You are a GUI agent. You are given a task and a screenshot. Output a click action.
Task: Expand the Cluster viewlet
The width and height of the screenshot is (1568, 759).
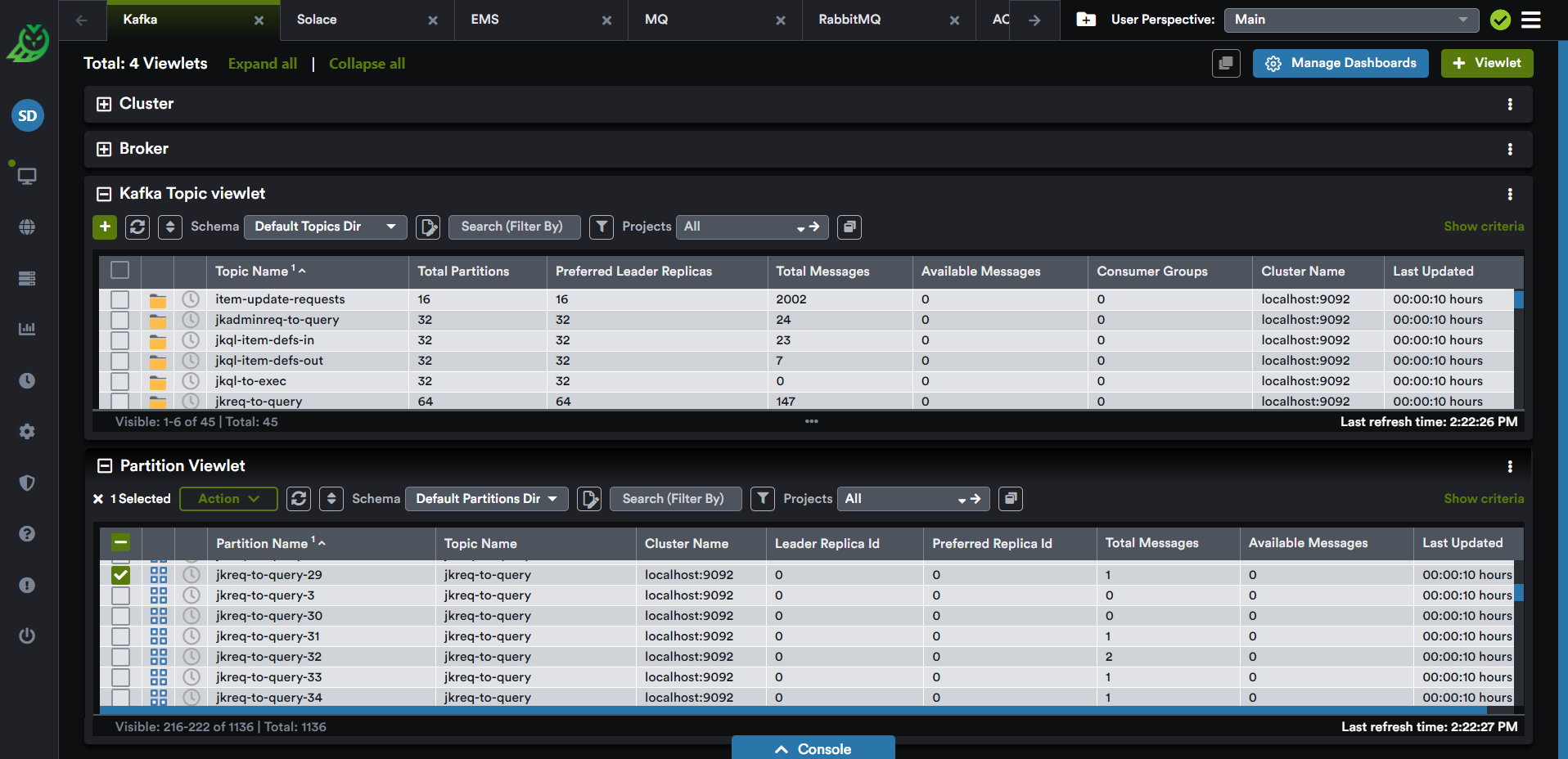point(104,104)
